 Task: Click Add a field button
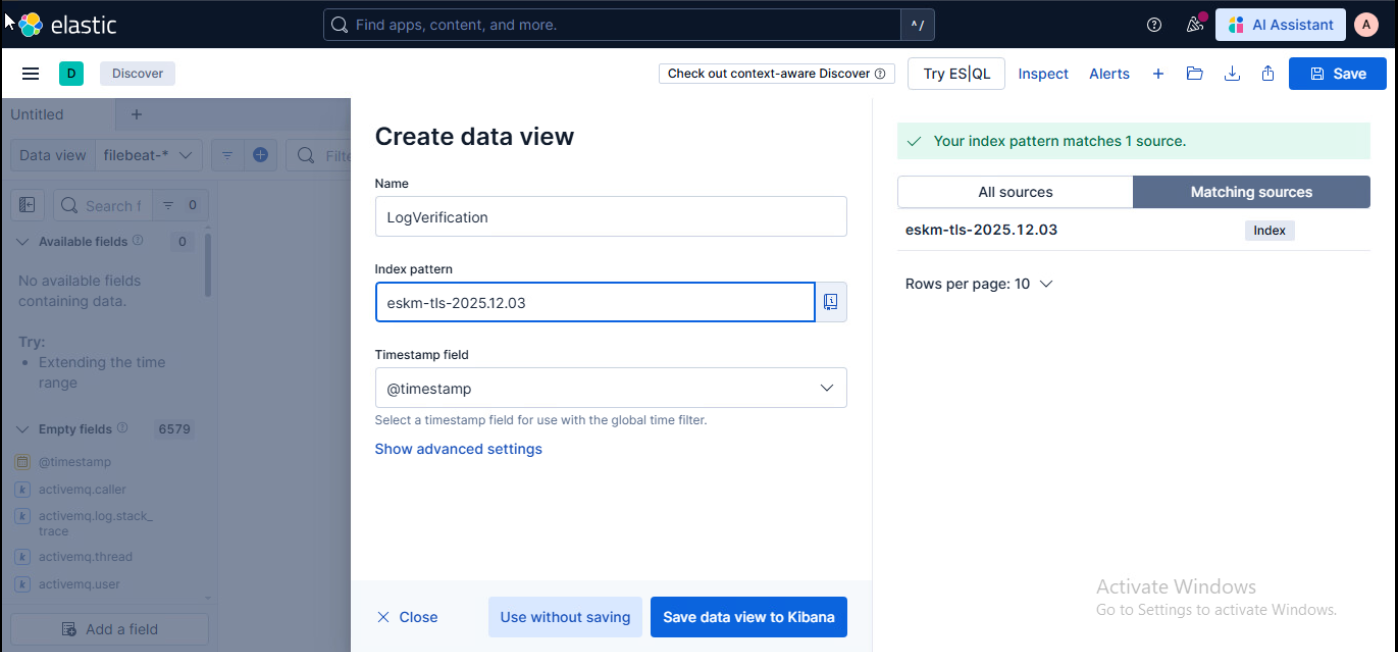tap(110, 629)
